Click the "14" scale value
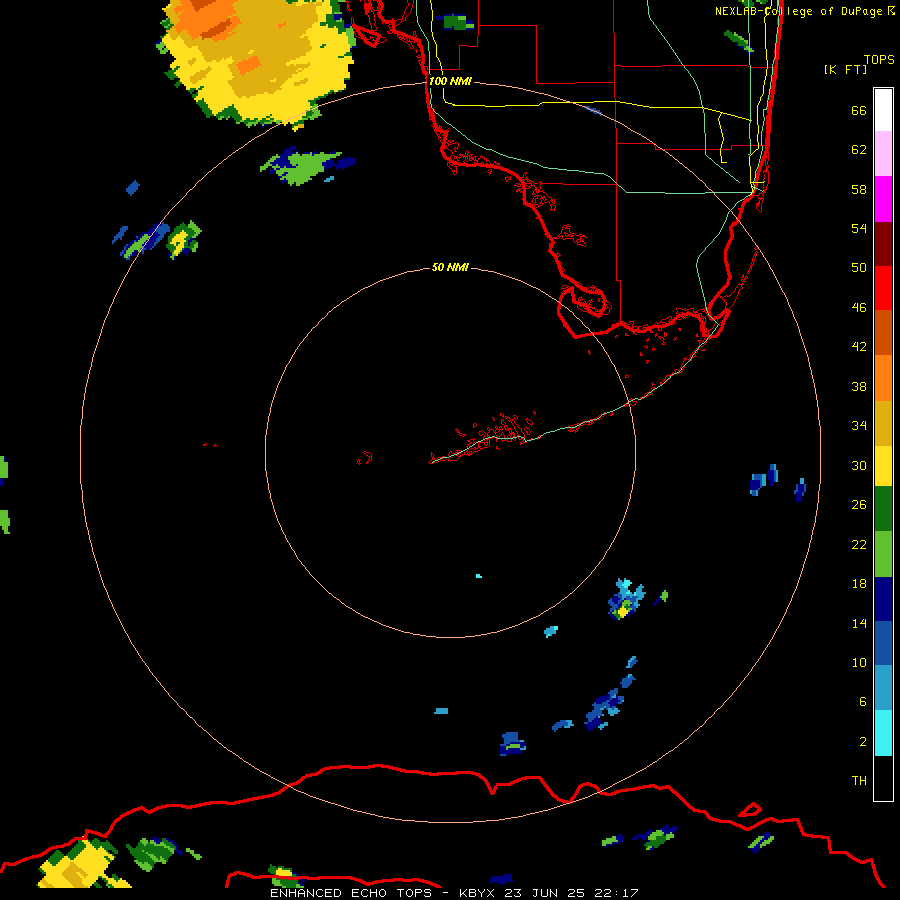The height and width of the screenshot is (900, 900). click(x=859, y=623)
